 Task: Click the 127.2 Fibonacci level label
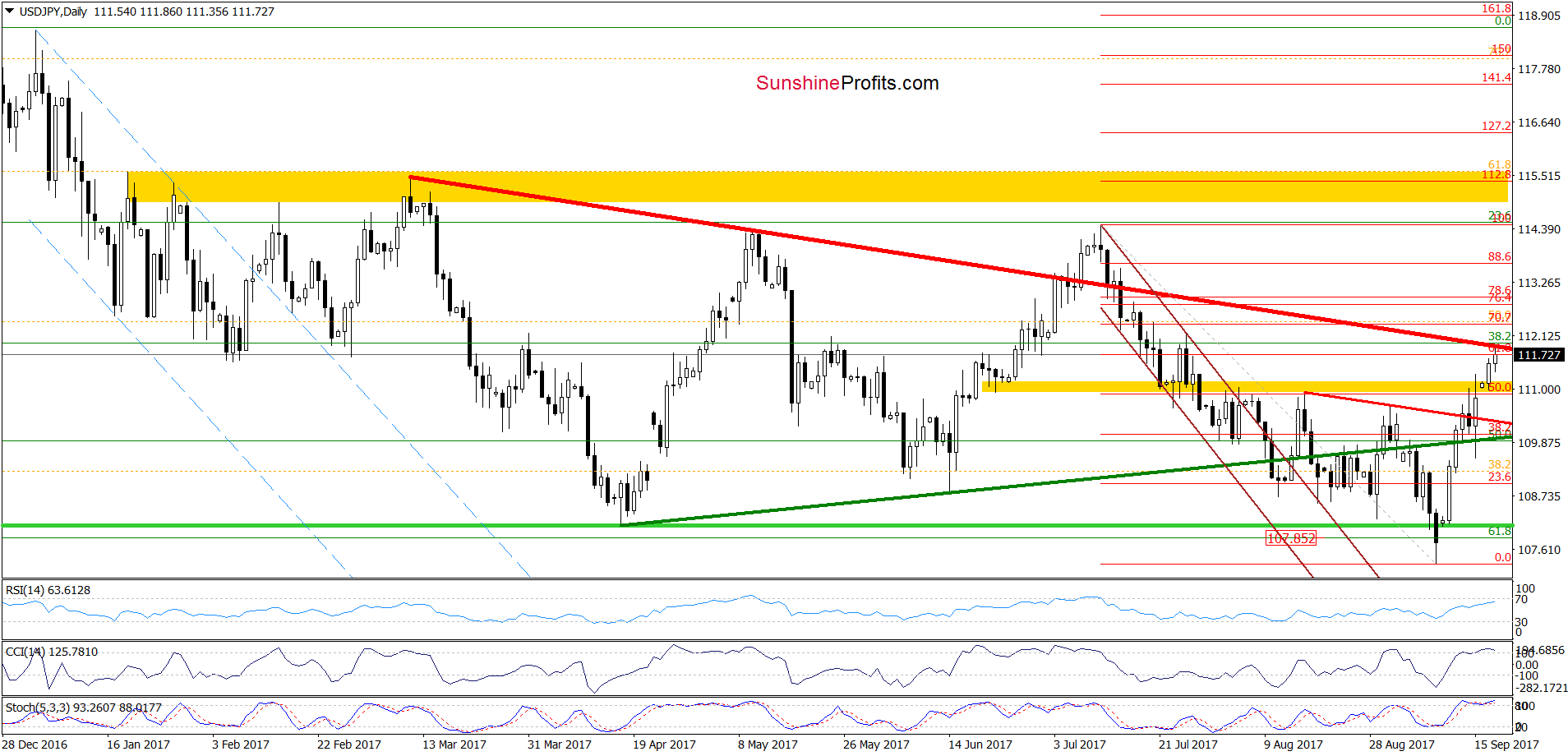click(x=1497, y=126)
